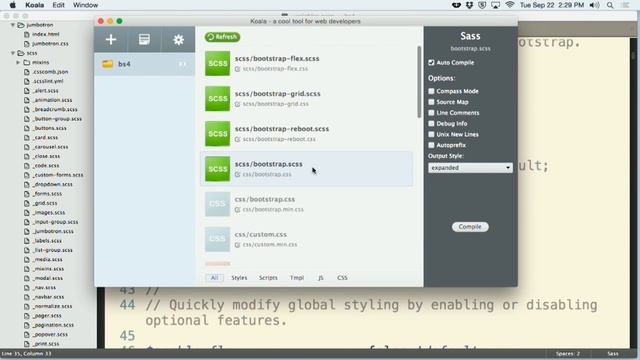
Task: Select the Scripts filter tab
Action: click(x=268, y=278)
